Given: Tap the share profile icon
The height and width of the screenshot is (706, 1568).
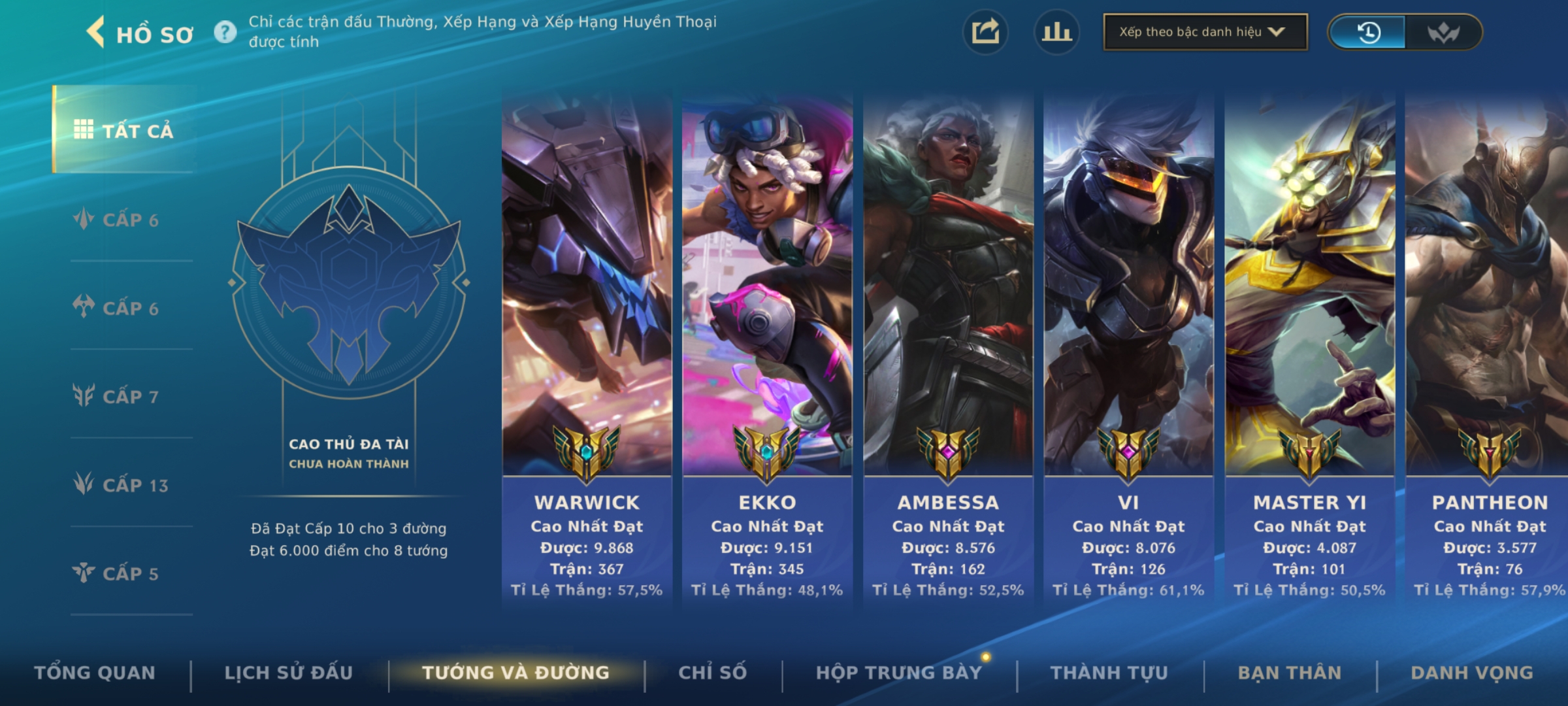Looking at the screenshot, I should pos(985,32).
